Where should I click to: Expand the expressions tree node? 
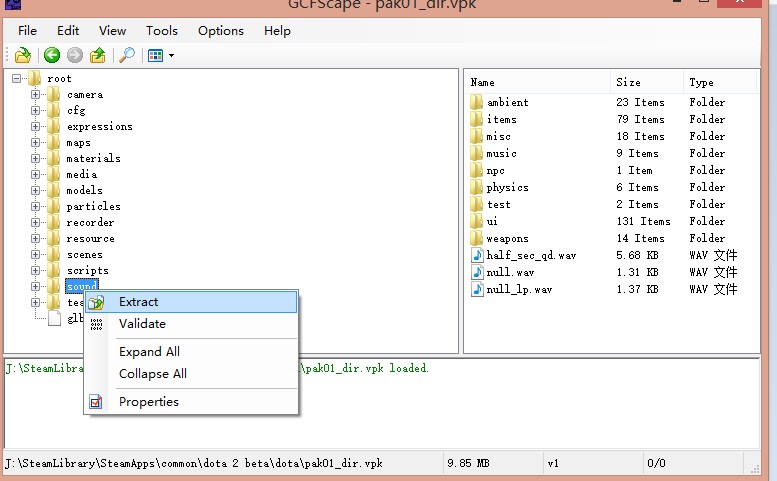point(35,126)
